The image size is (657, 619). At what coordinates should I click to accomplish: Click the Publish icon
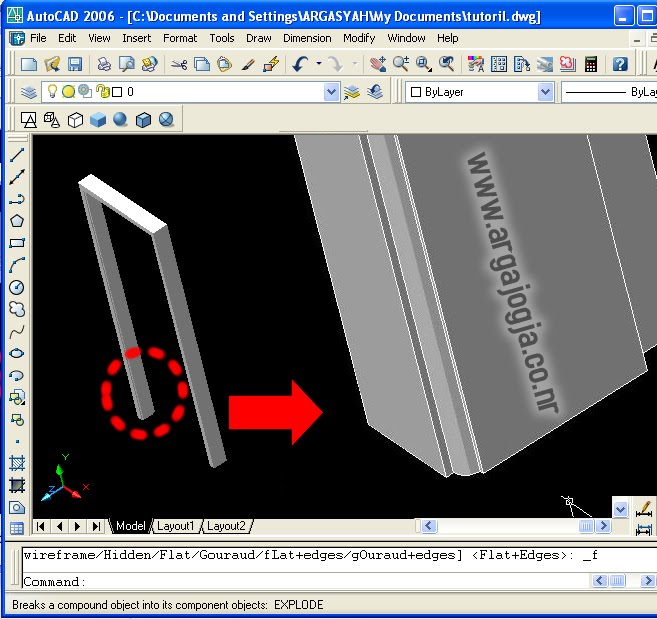[x=149, y=64]
